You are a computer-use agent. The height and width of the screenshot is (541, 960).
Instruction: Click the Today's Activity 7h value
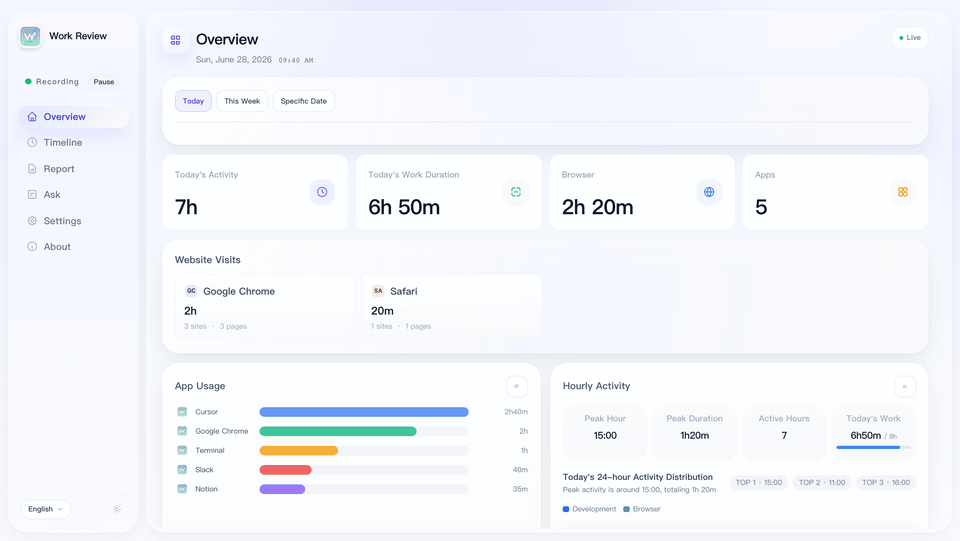point(186,207)
